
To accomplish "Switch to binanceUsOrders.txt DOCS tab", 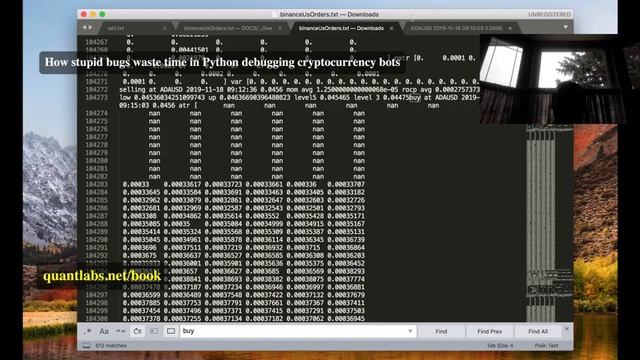I will 228,28.
